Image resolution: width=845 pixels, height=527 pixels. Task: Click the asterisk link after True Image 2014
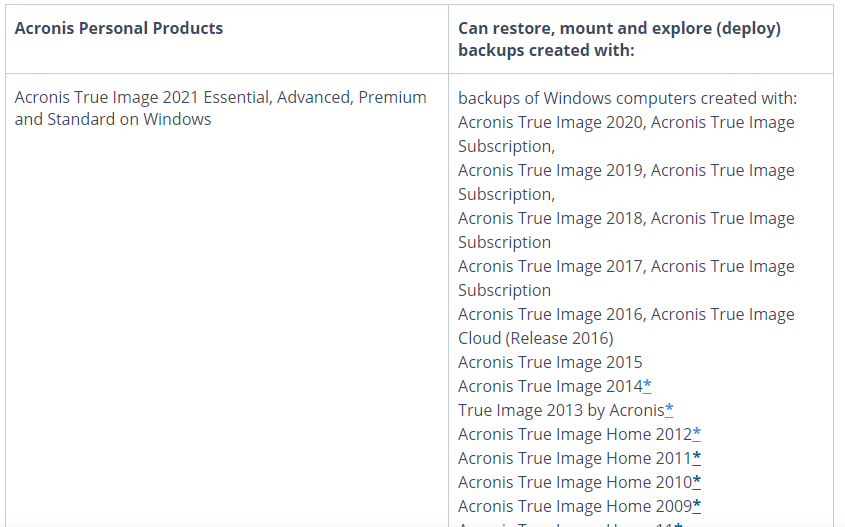tap(647, 386)
